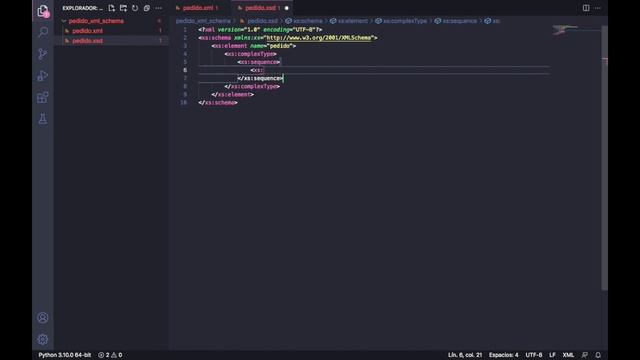Screen dimensions: 640x360
Task: Place cursor on the closing </xs:schema> tag
Action: 218,103
